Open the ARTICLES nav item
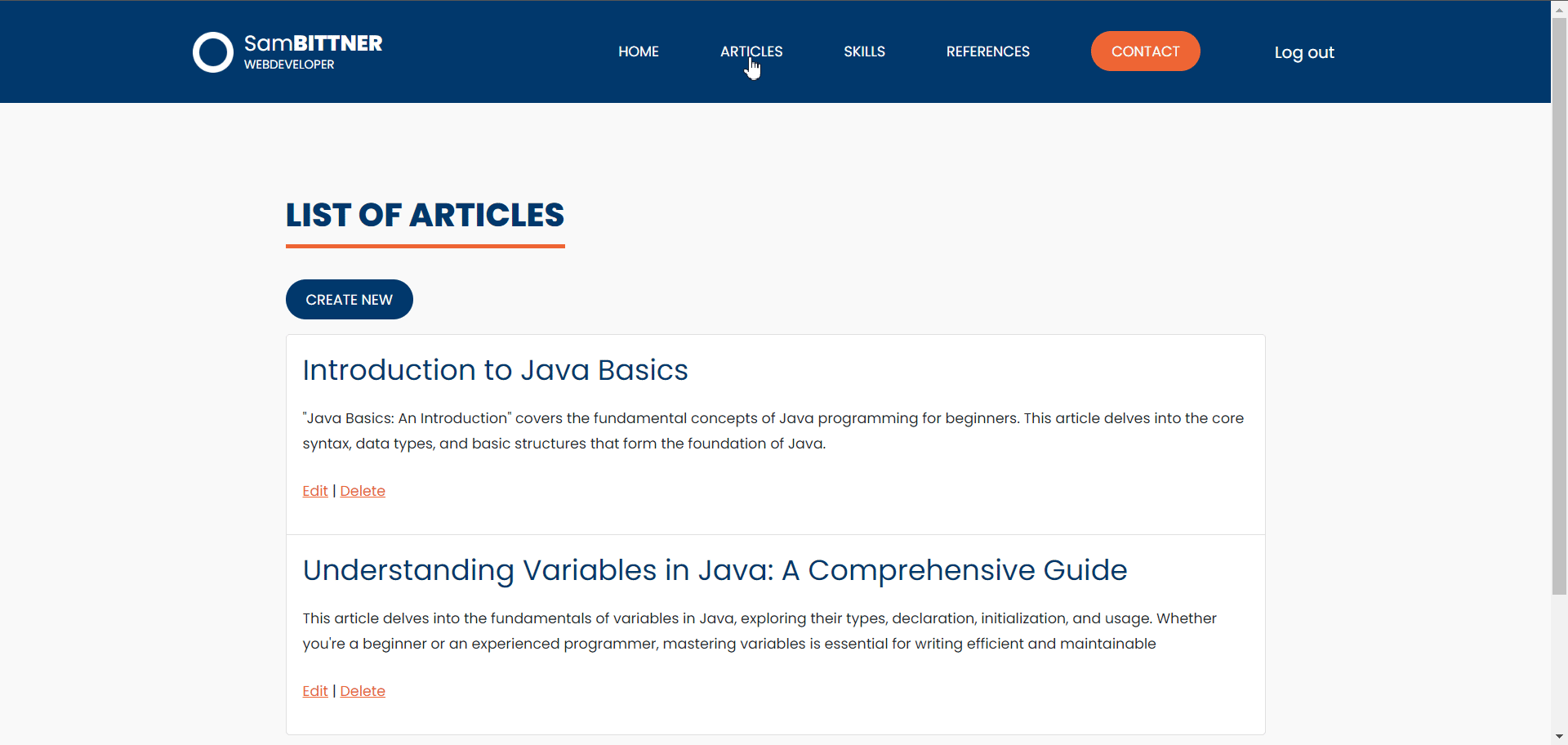Image resolution: width=1568 pixels, height=745 pixels. [x=751, y=51]
